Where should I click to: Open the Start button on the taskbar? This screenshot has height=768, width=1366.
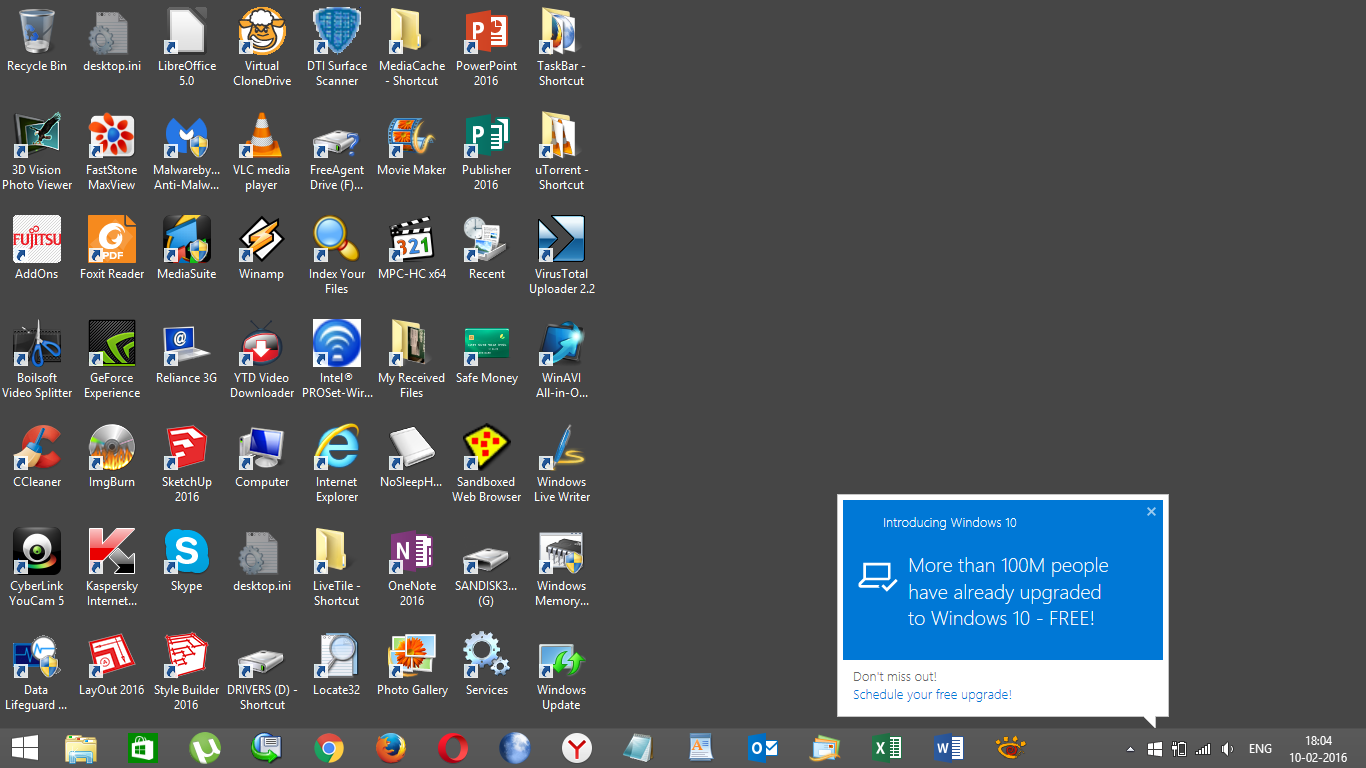(x=25, y=748)
